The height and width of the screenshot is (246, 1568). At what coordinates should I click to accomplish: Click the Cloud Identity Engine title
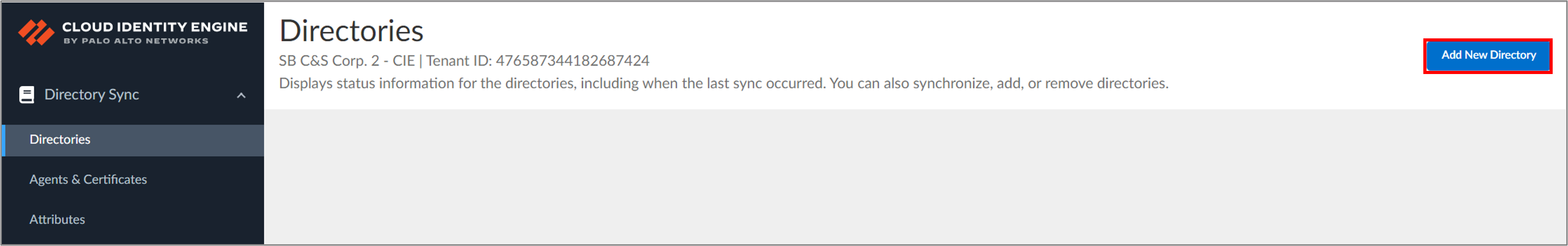[155, 27]
